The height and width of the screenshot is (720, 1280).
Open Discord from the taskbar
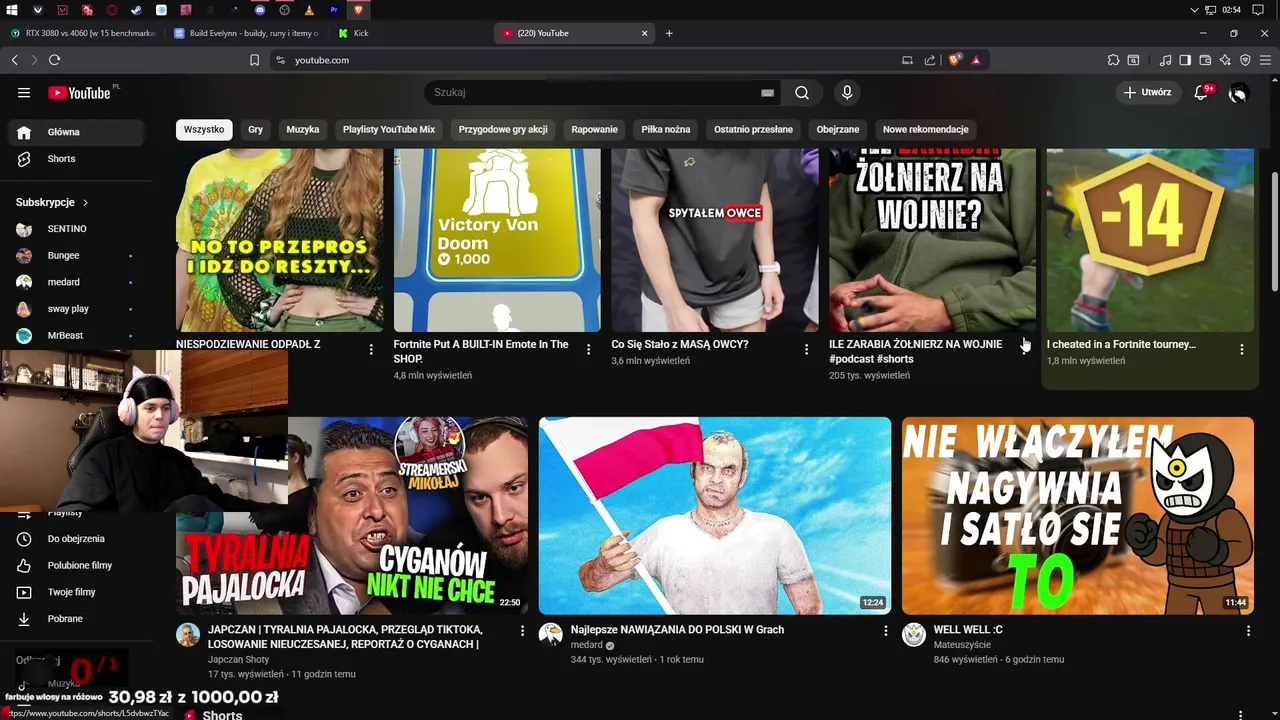point(259,10)
